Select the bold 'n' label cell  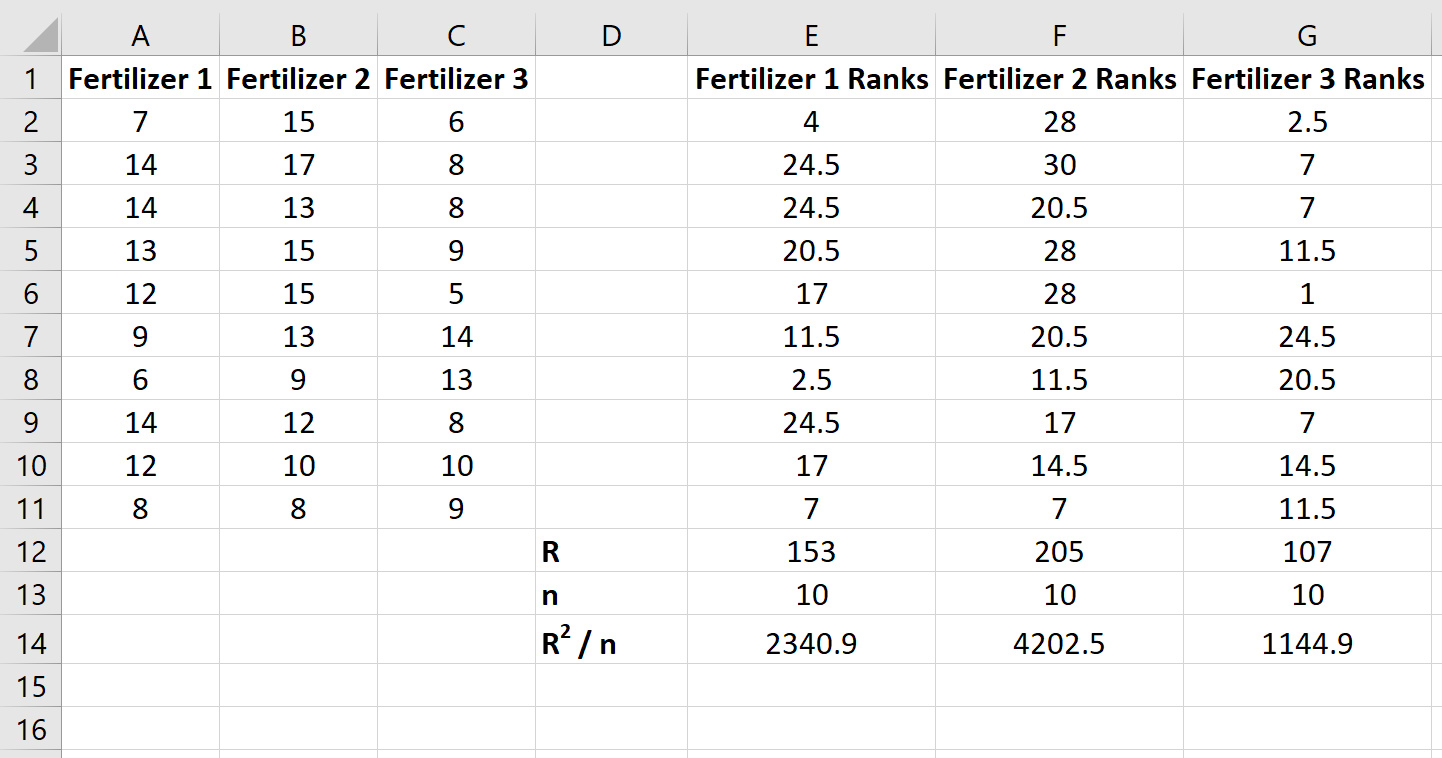612,594
